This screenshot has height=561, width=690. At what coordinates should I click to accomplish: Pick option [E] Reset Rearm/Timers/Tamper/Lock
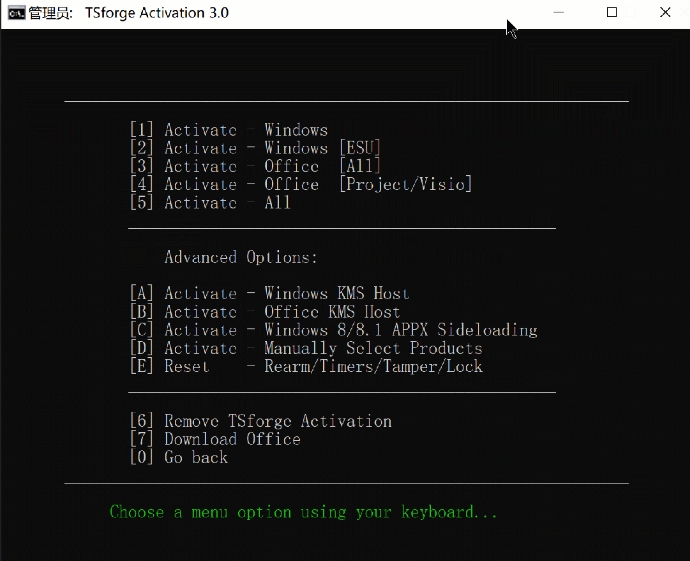(305, 366)
